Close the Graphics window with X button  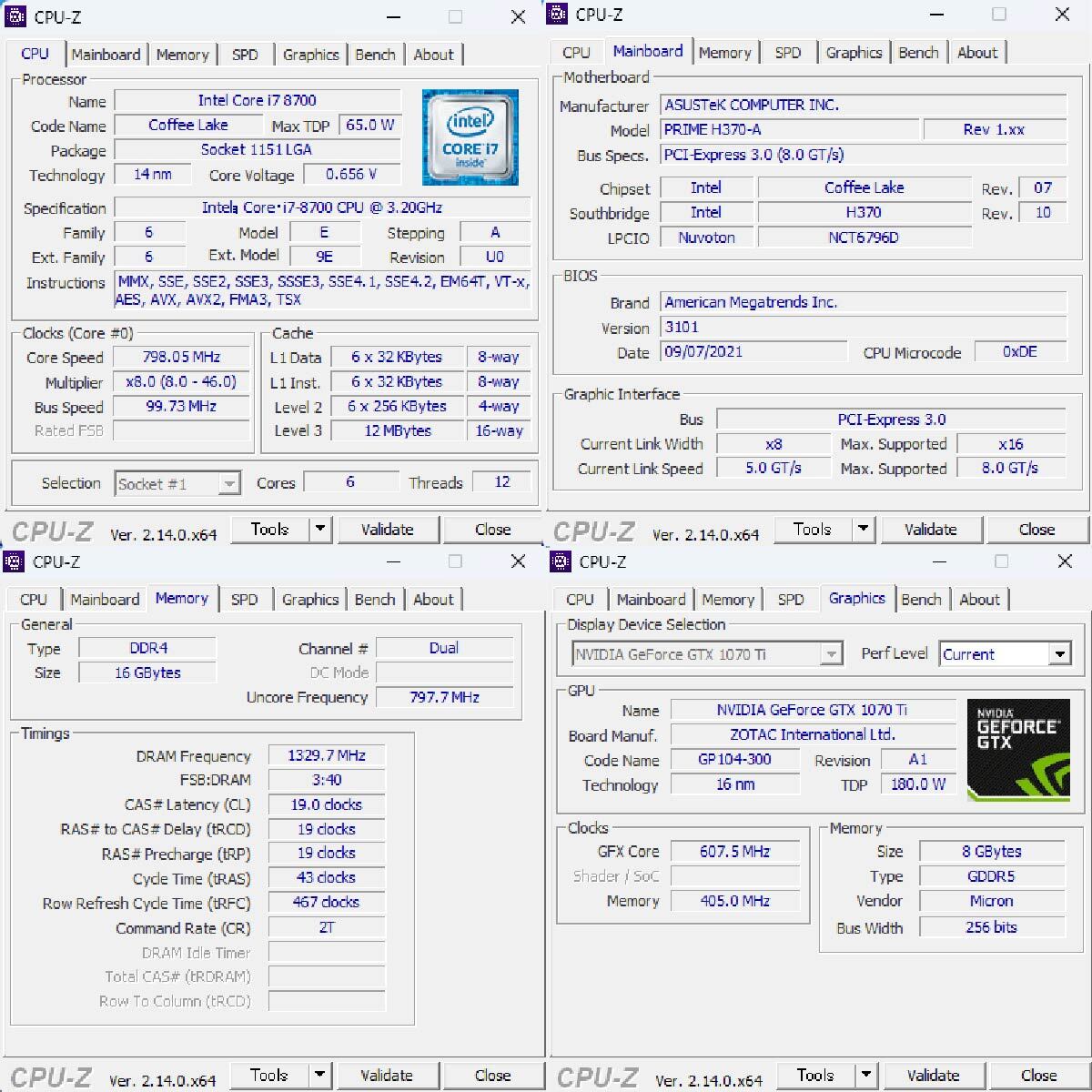point(1065,561)
